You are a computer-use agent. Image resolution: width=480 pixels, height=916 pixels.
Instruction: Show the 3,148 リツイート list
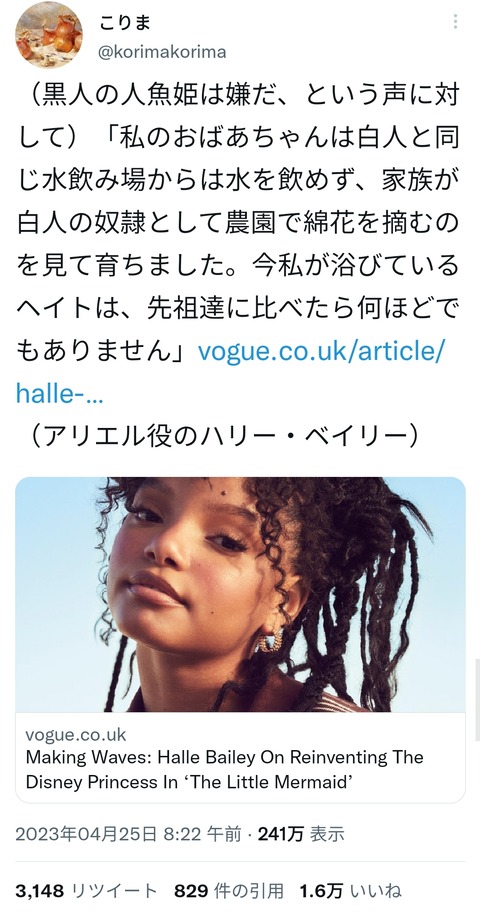click(x=86, y=891)
